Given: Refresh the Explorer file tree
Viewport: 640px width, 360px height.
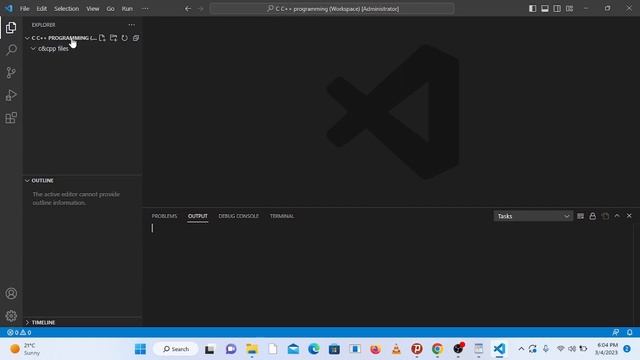Looking at the screenshot, I should click(x=124, y=38).
